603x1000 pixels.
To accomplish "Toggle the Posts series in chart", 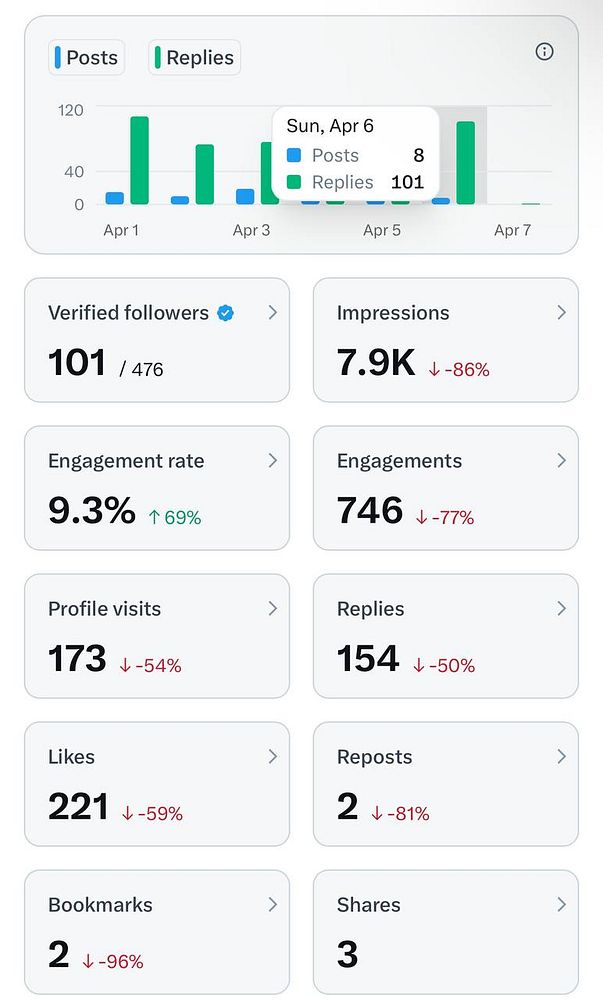I will pos(85,58).
